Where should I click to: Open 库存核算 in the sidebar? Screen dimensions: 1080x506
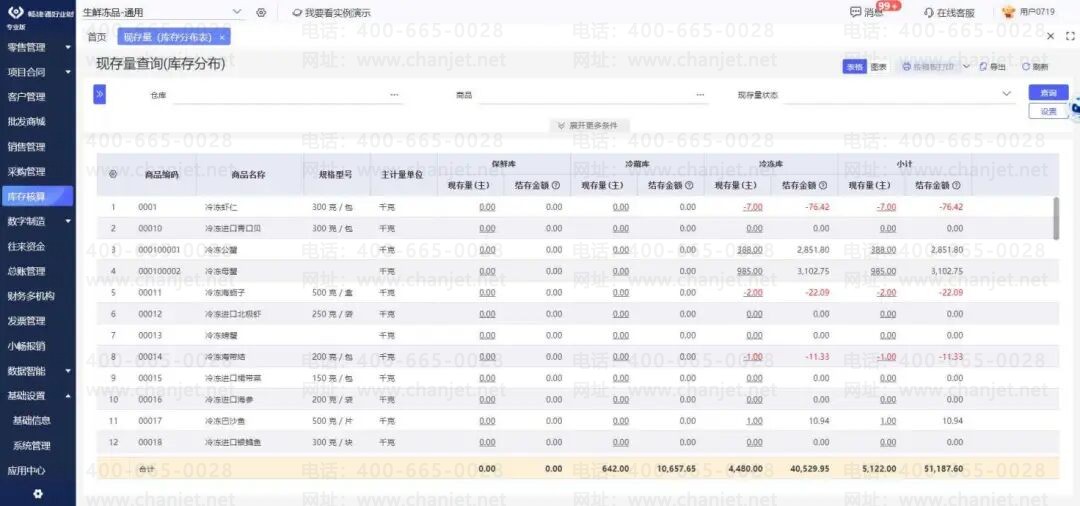tap(37, 196)
